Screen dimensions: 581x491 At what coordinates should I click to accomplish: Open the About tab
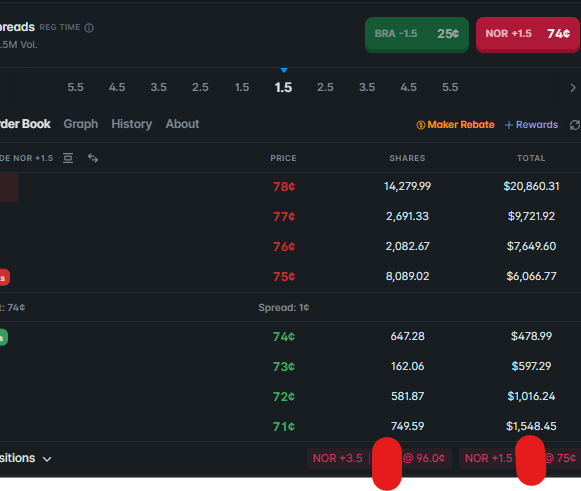click(182, 124)
